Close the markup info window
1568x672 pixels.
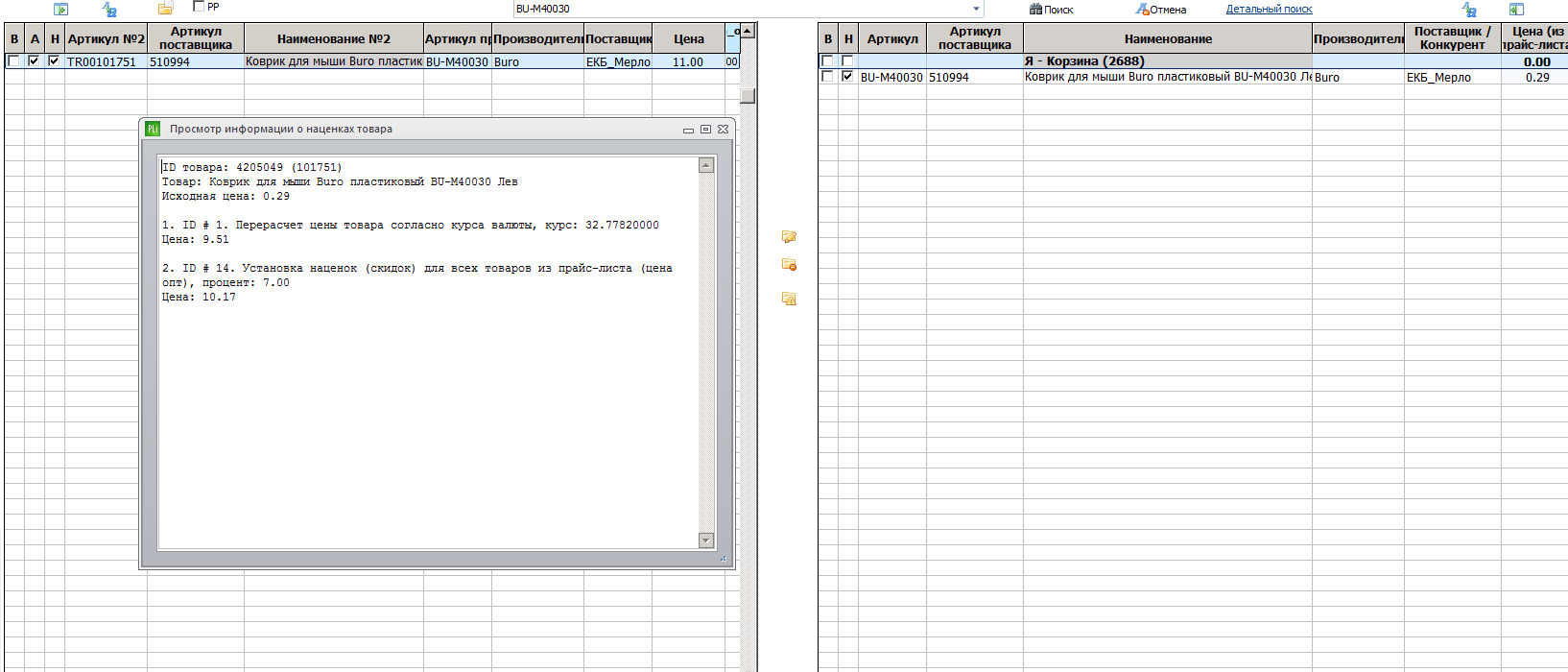point(723,129)
